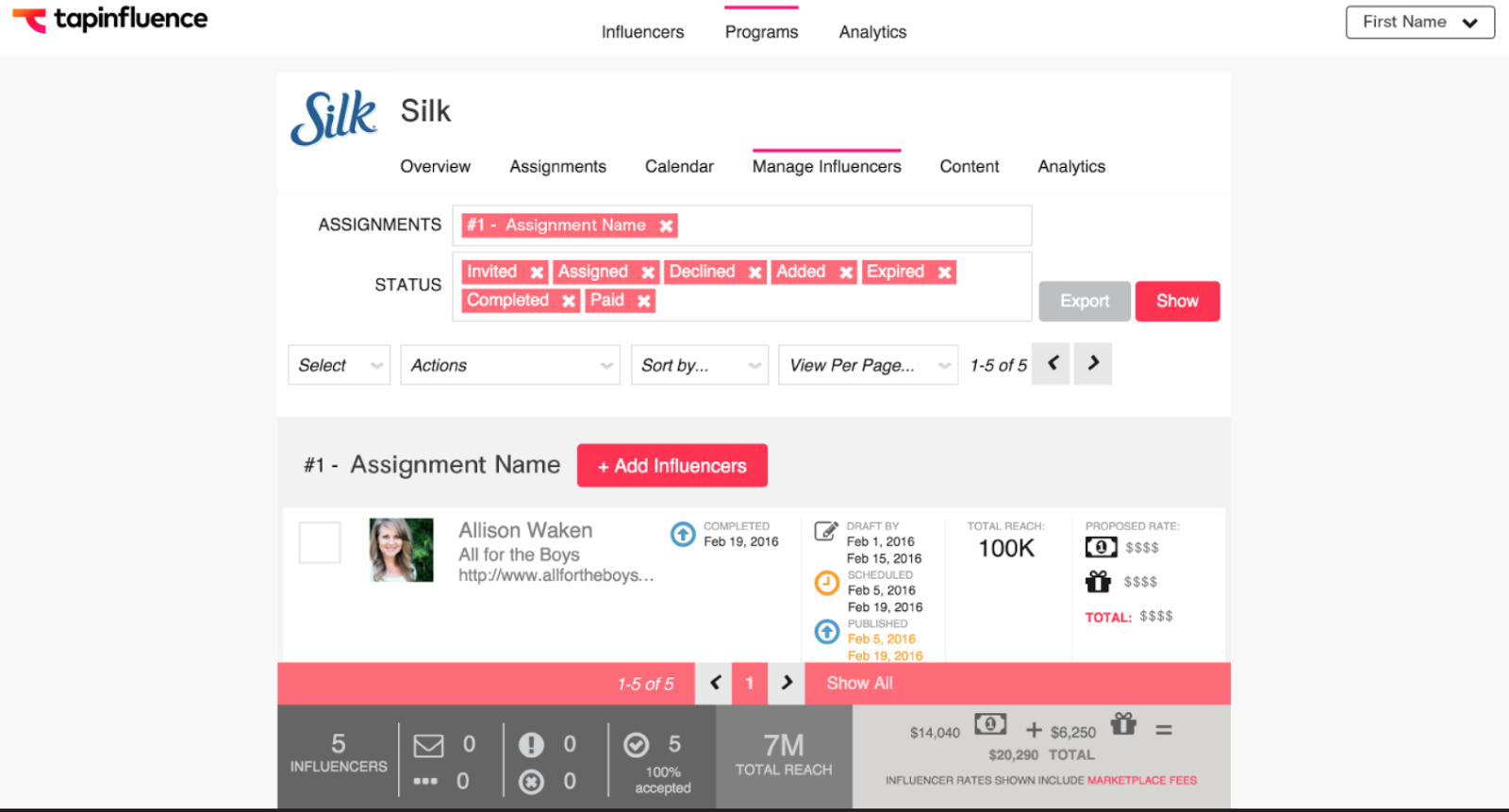The width and height of the screenshot is (1509, 812).
Task: Click the accepted checkmark icon
Action: 637,745
